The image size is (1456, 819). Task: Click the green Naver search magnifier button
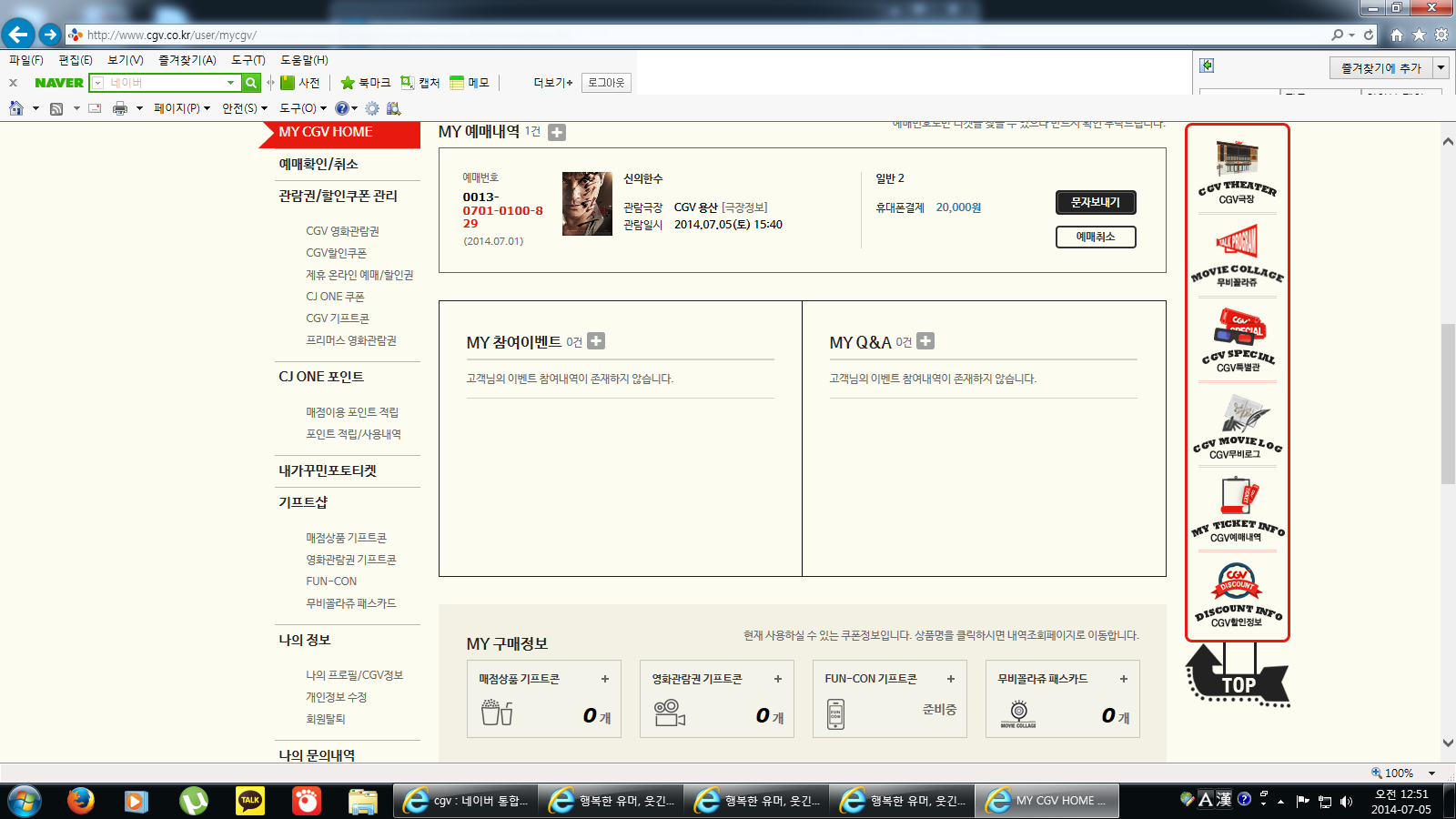point(252,83)
